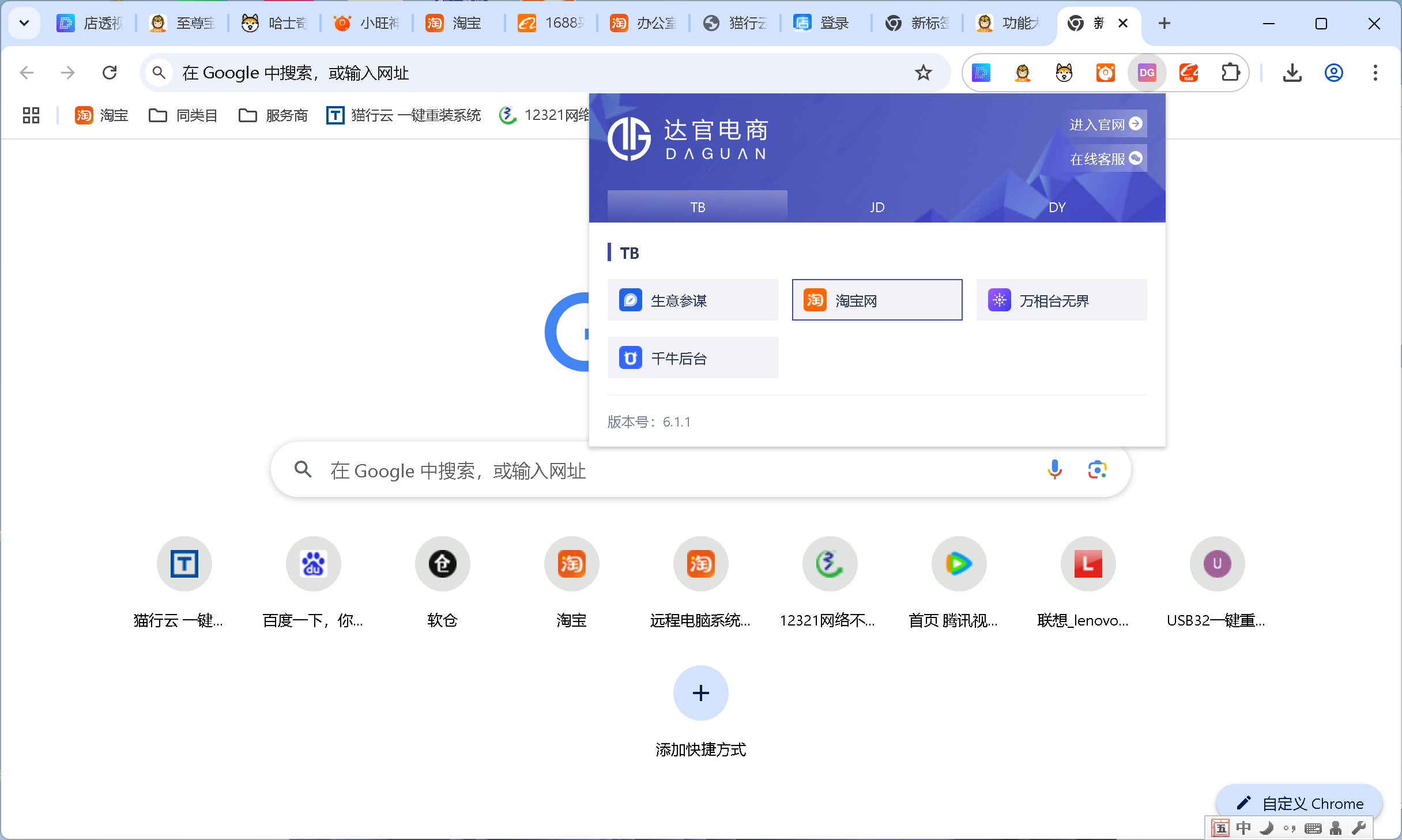
Task: Open 淘宝网 shortcut in popup
Action: pyautogui.click(x=877, y=300)
